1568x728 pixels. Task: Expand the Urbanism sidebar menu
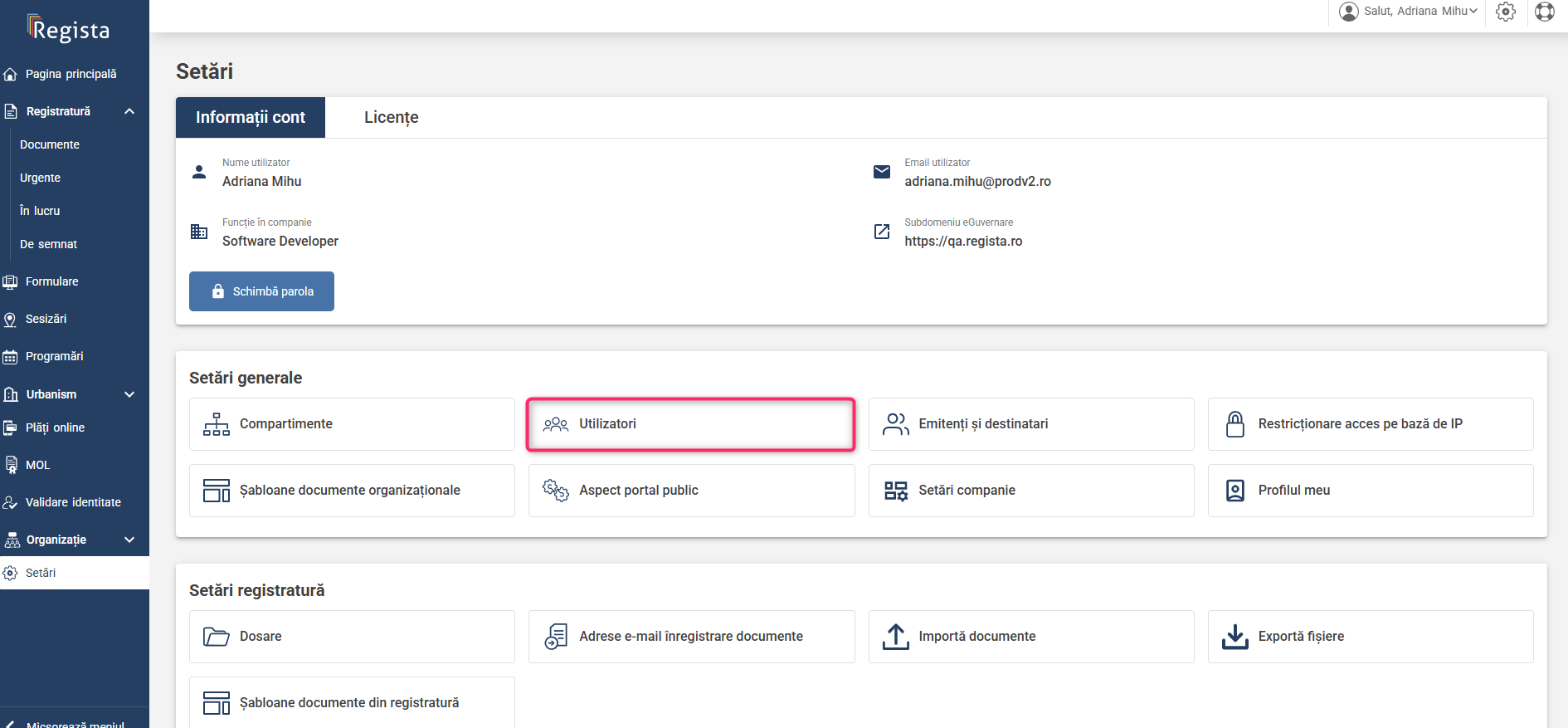click(129, 394)
